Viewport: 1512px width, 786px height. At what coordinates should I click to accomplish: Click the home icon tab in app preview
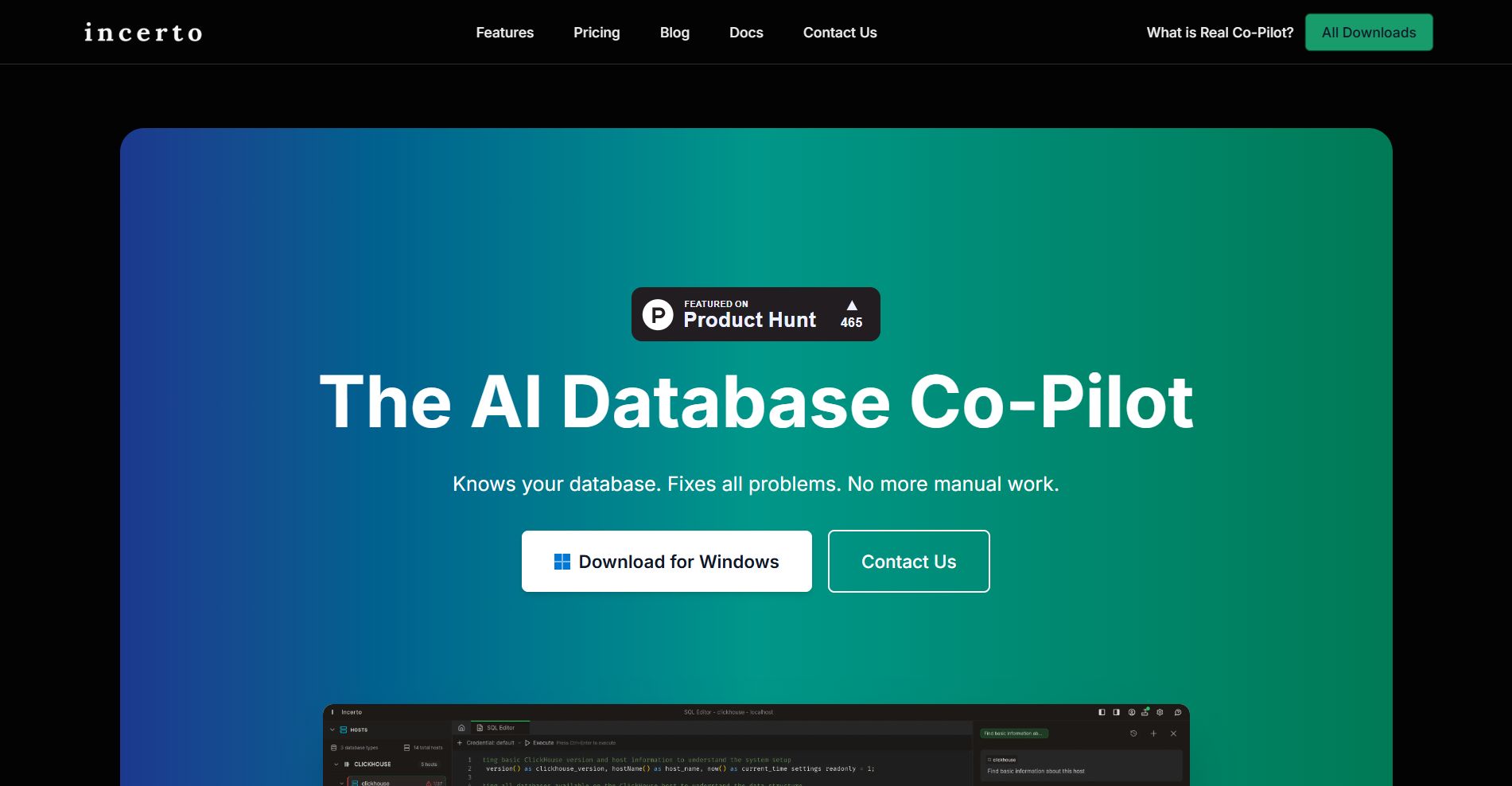pos(461,728)
